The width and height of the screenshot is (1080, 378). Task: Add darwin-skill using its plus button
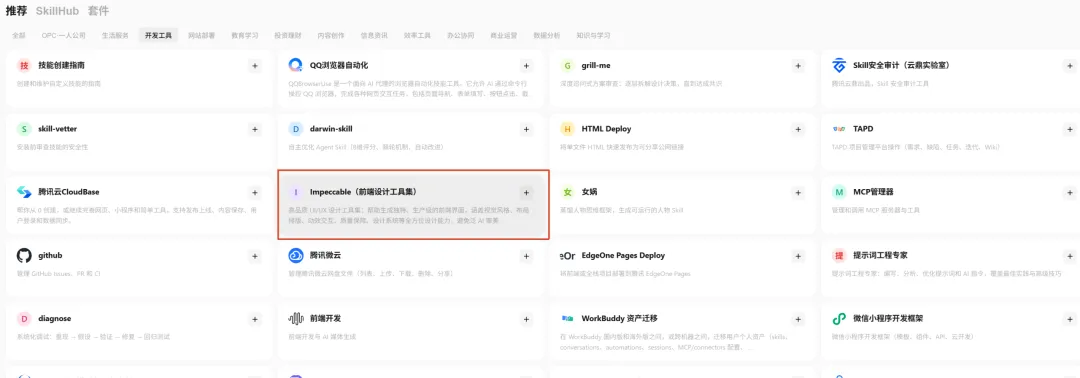(x=526, y=129)
